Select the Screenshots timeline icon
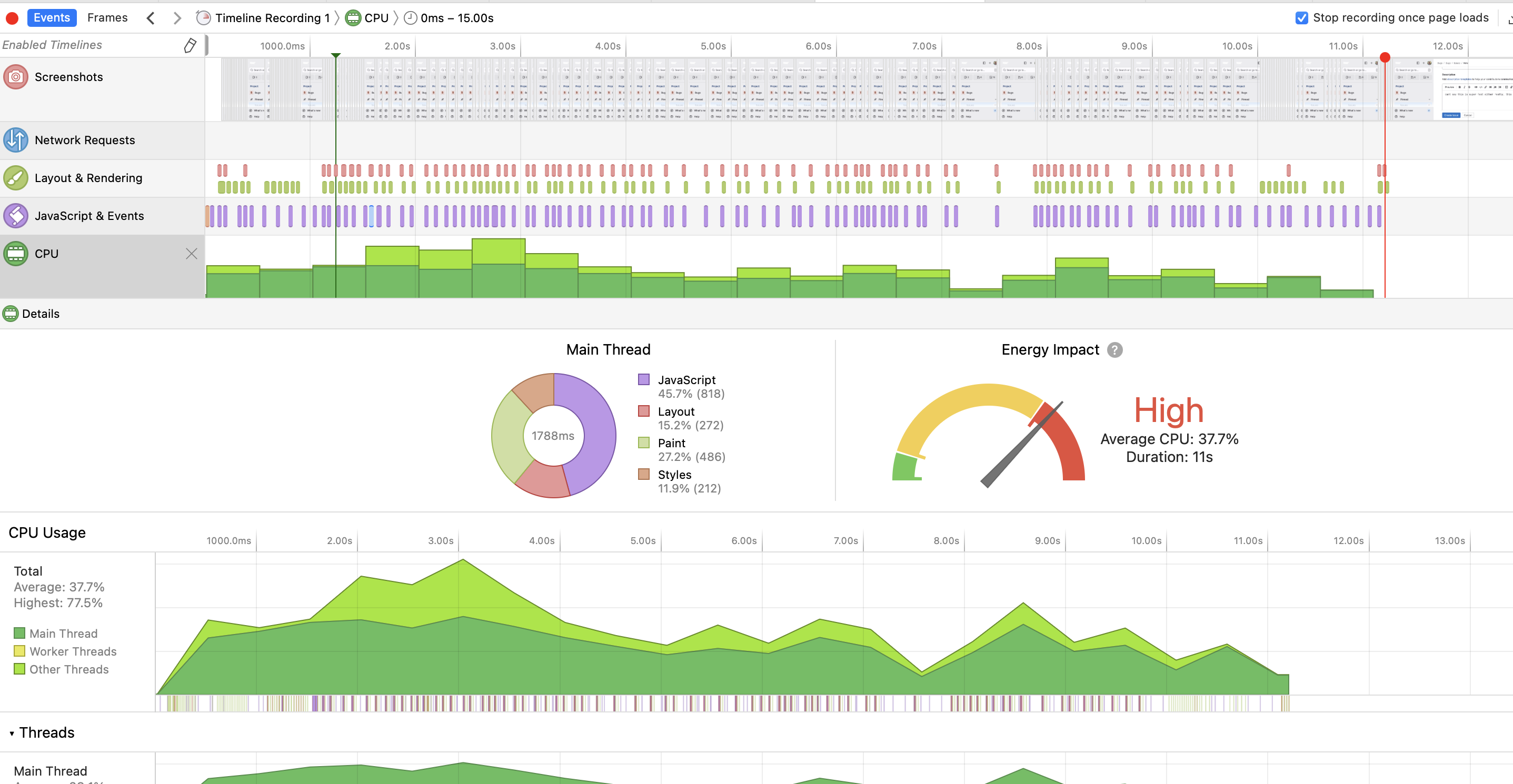This screenshot has height=784, width=1513. point(16,77)
